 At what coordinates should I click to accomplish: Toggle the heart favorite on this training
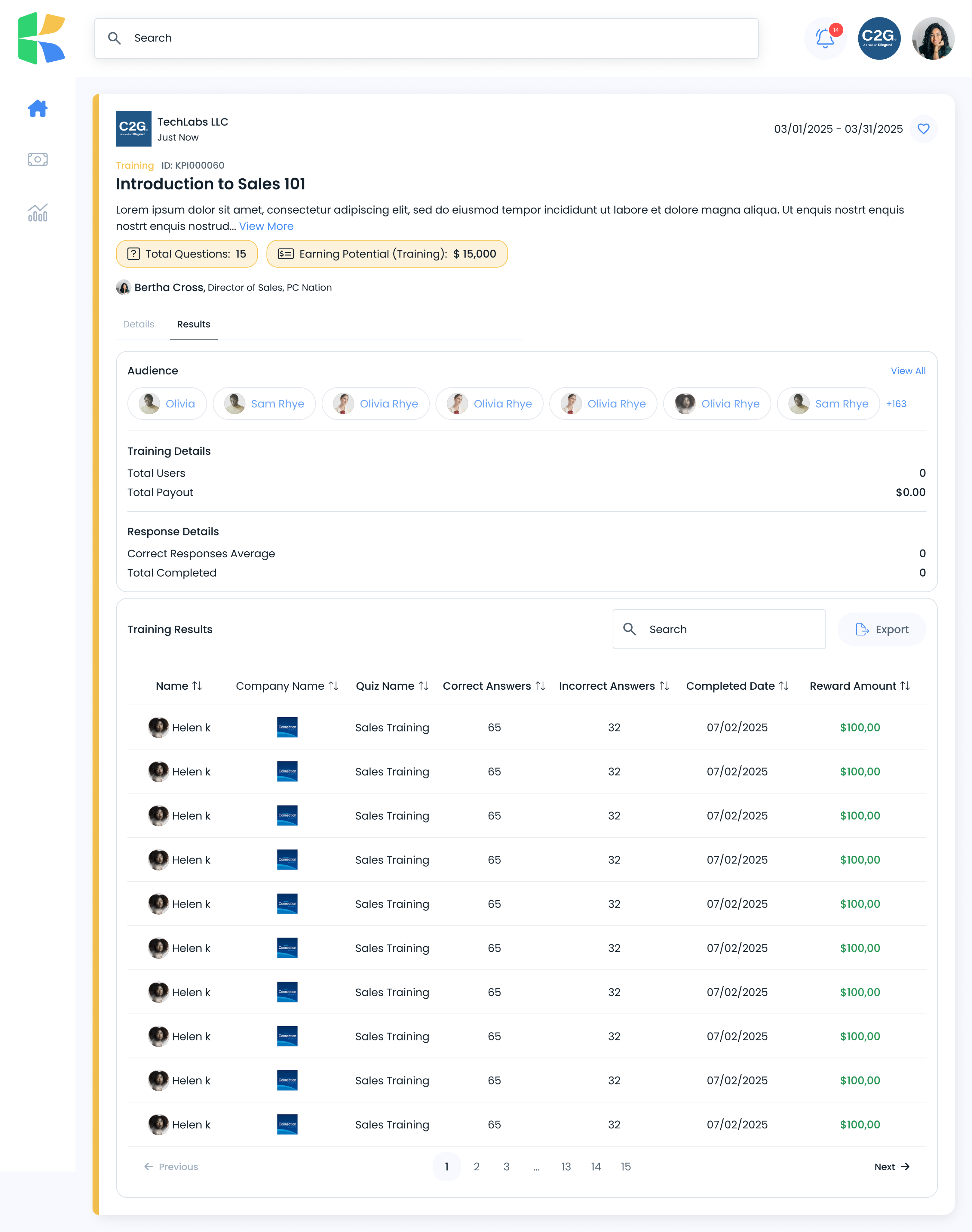tap(923, 129)
